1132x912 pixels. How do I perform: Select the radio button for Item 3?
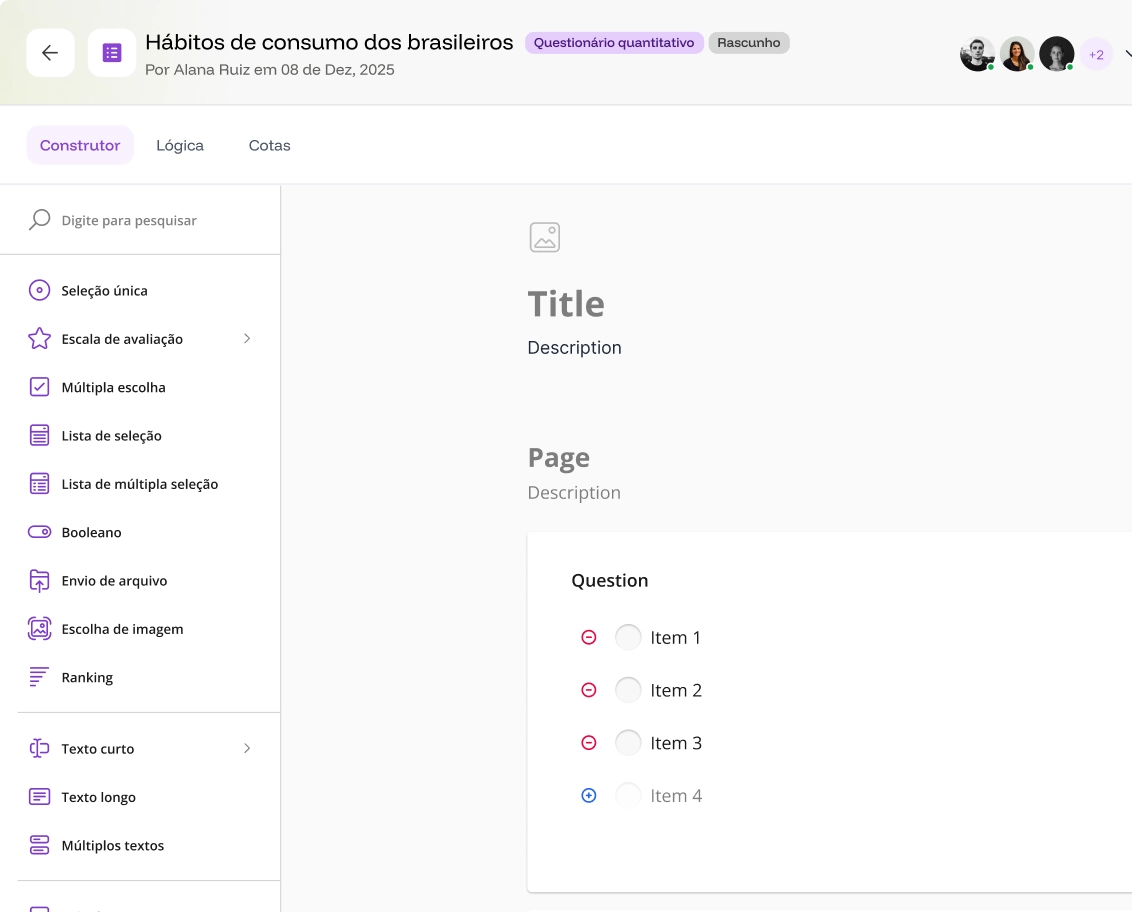[628, 743]
